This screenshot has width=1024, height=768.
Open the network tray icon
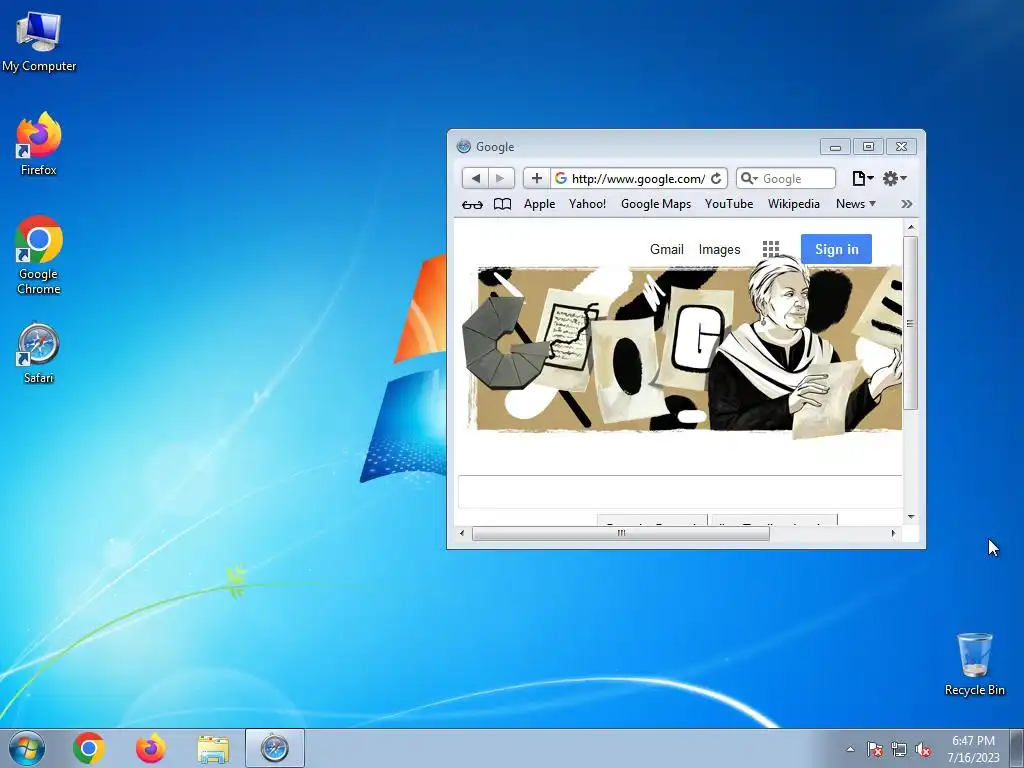[x=899, y=749]
